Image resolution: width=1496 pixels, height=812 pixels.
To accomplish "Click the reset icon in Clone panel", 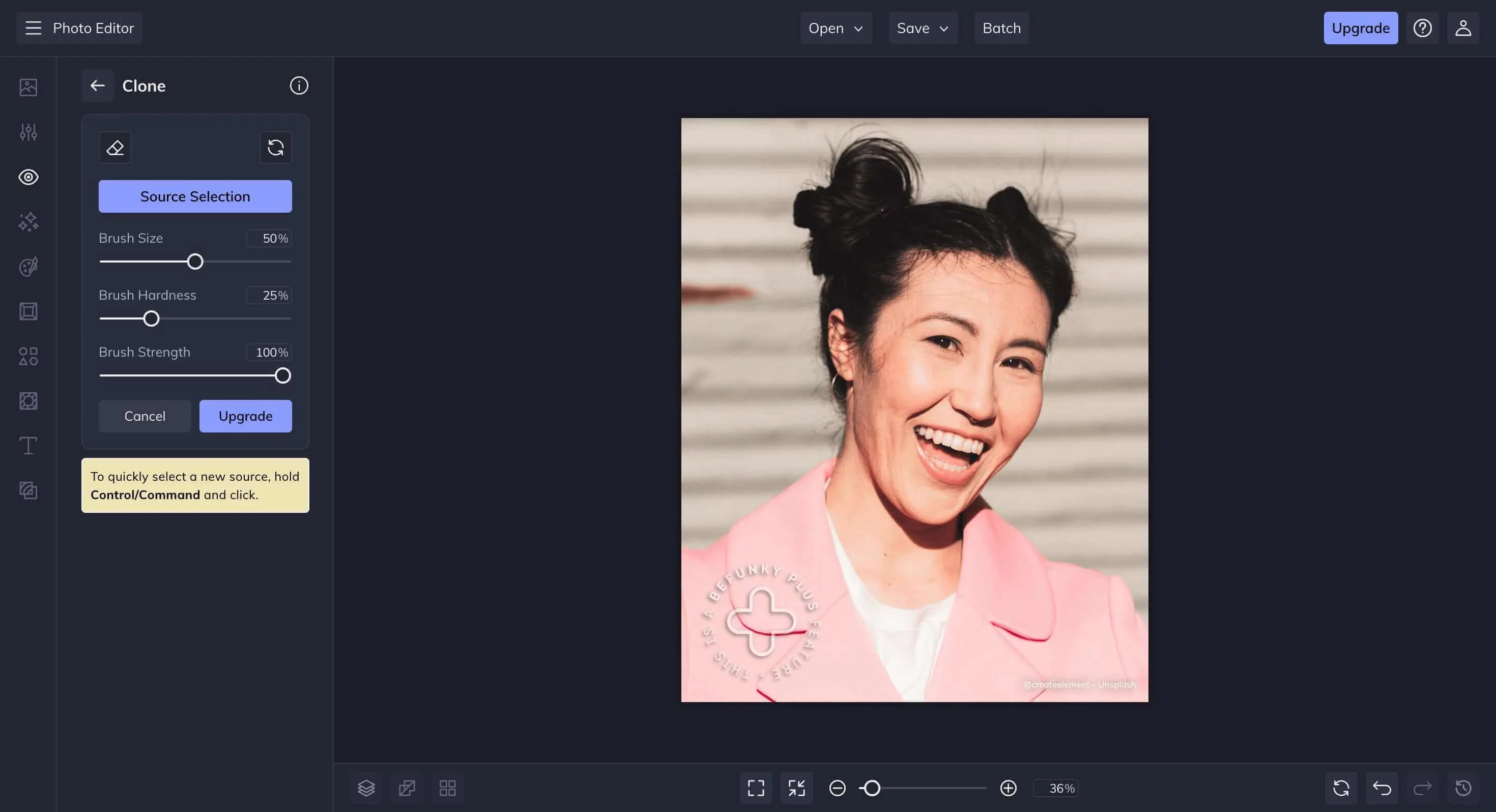I will pos(275,148).
